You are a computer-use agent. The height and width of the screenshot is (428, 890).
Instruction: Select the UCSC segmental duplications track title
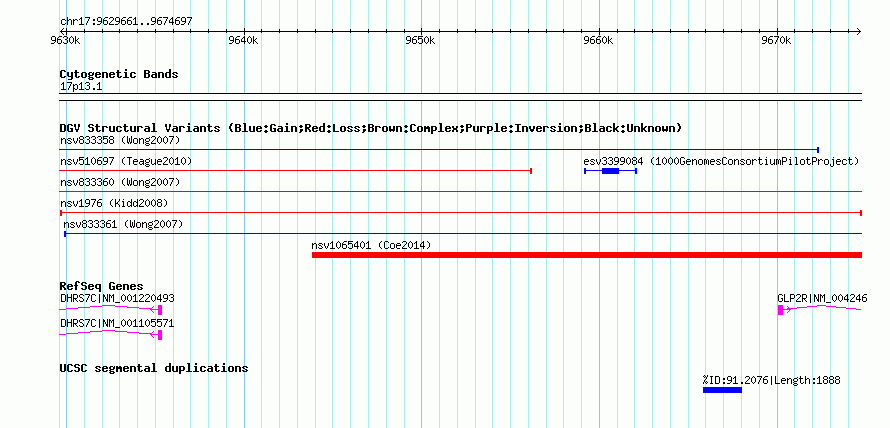154,368
